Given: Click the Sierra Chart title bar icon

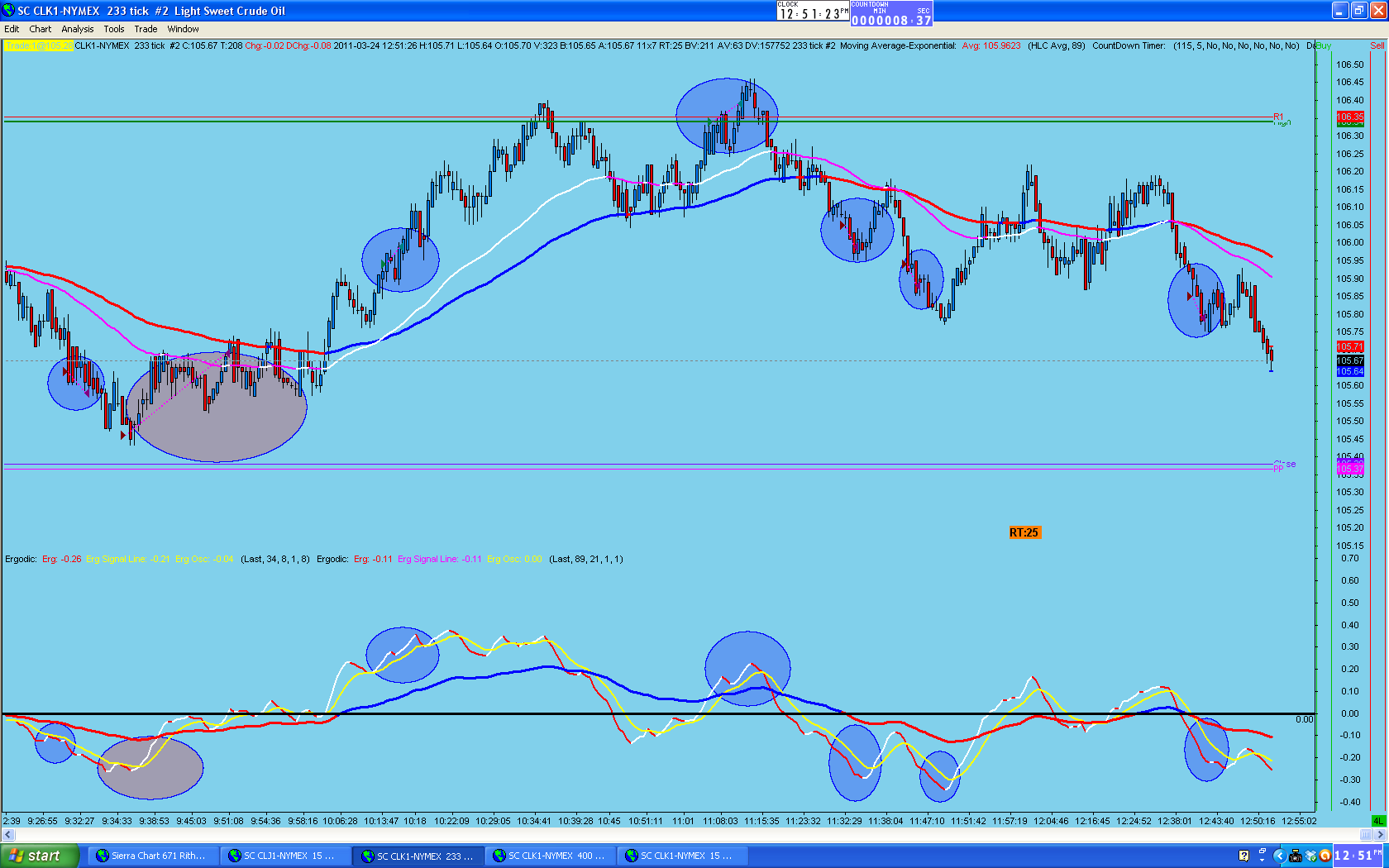Looking at the screenshot, I should pyautogui.click(x=8, y=11).
